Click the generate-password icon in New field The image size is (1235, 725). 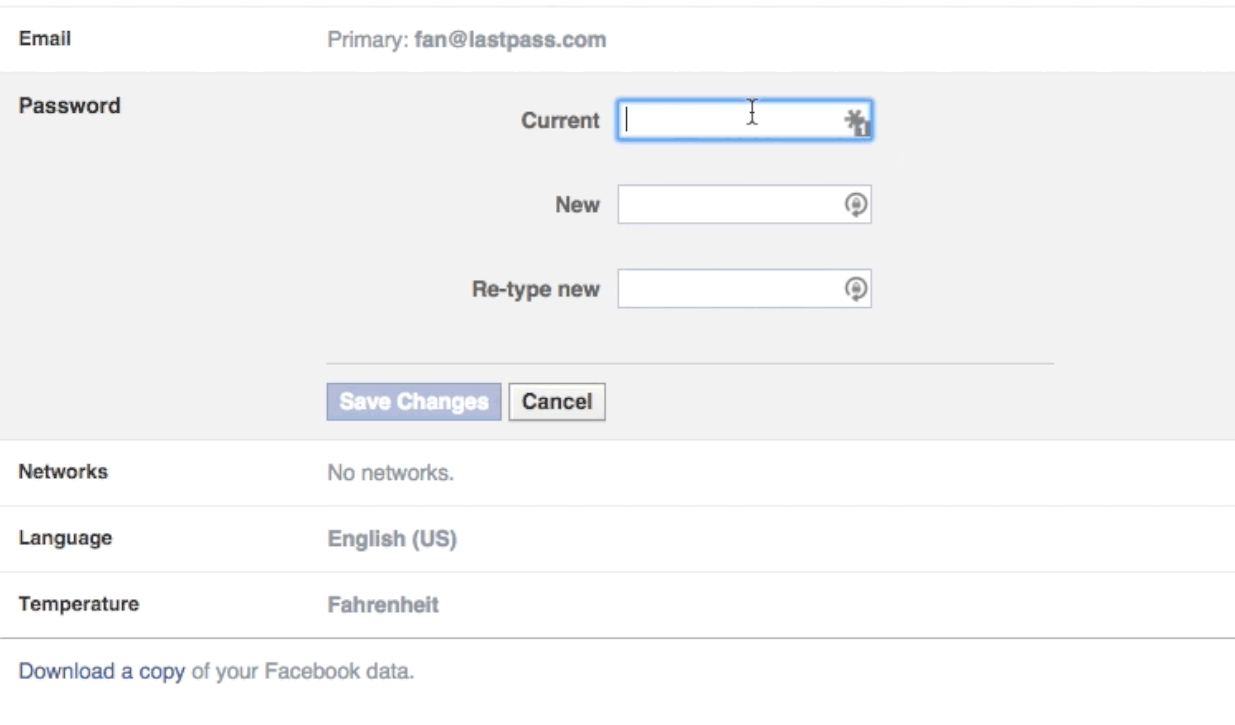pyautogui.click(x=856, y=205)
